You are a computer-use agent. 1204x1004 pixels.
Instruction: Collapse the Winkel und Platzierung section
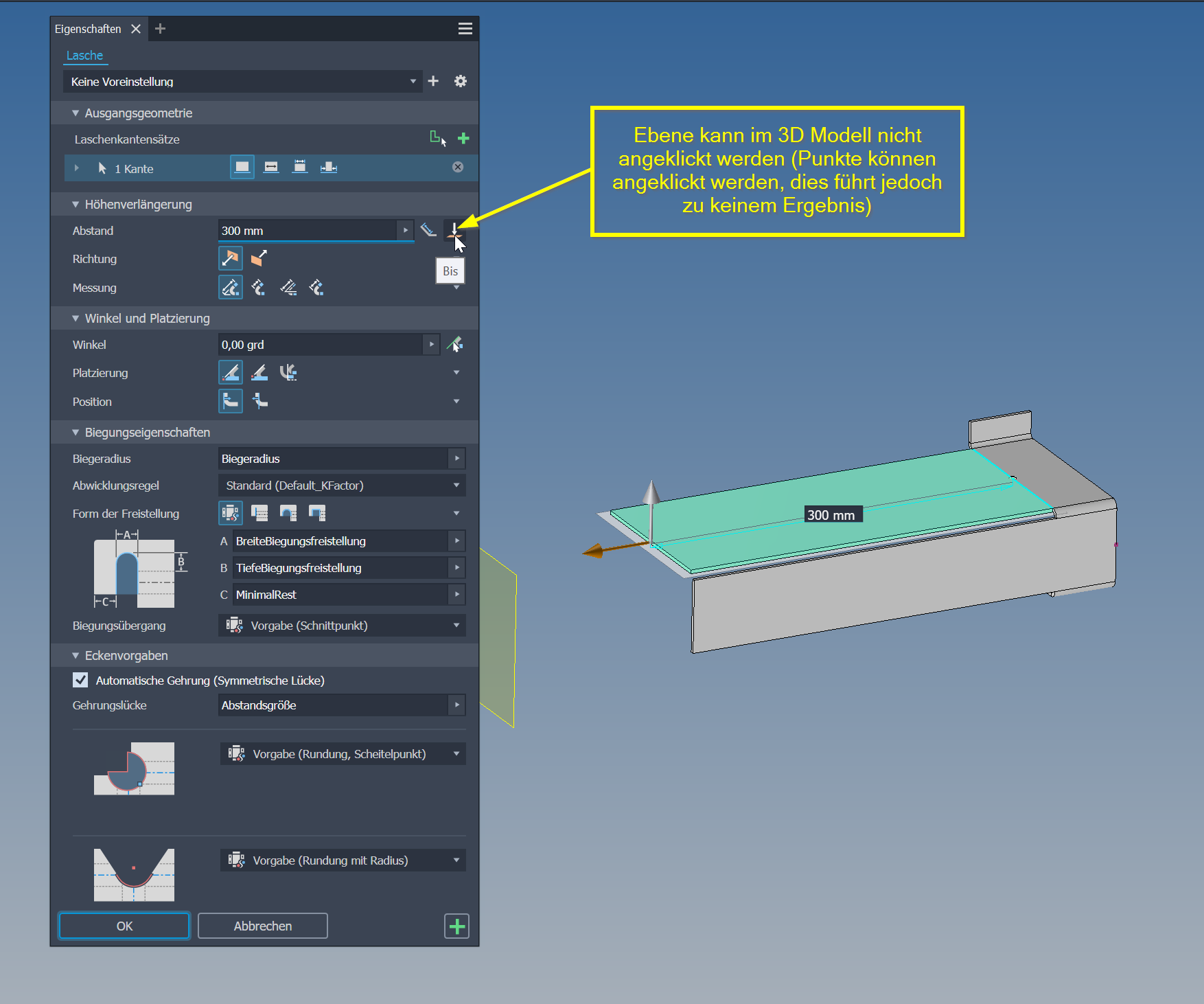(76, 319)
